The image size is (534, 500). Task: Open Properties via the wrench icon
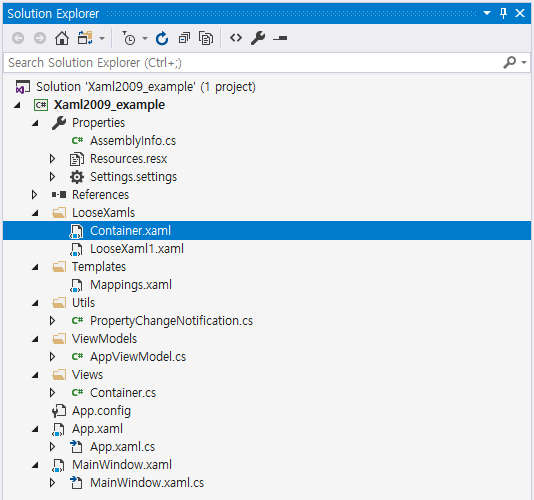coord(258,38)
